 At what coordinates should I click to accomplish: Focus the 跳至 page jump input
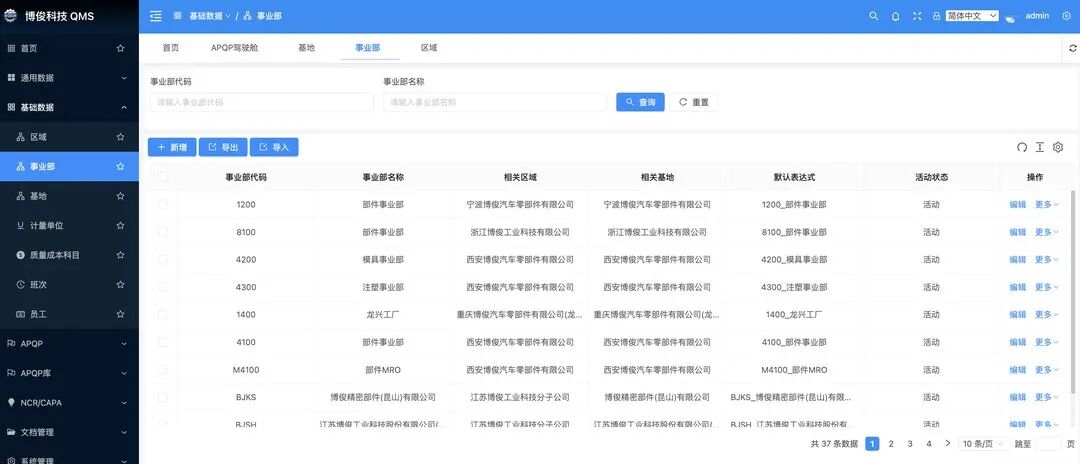pyautogui.click(x=1048, y=444)
